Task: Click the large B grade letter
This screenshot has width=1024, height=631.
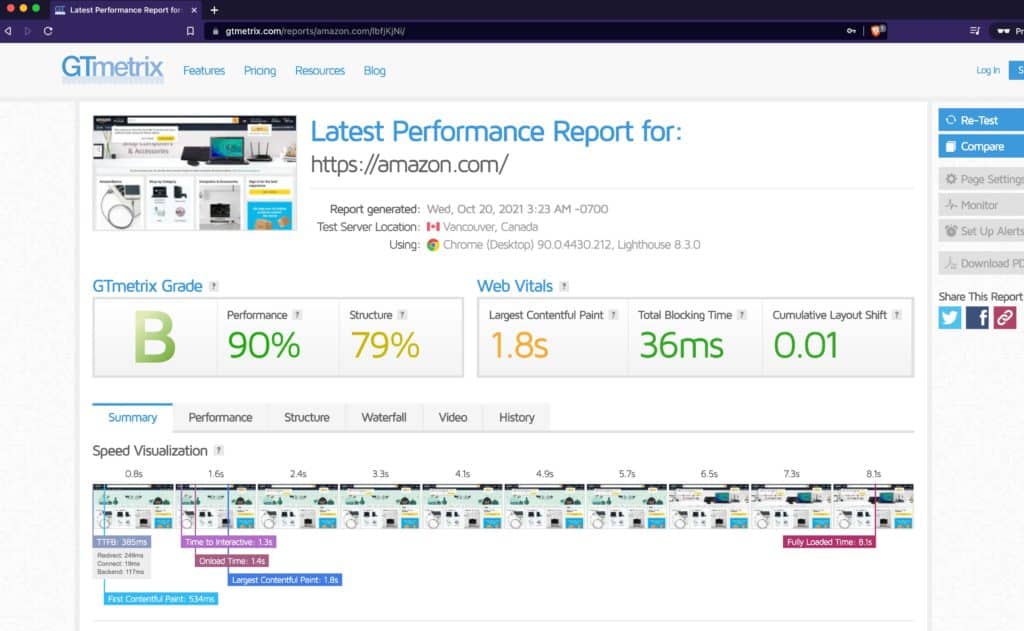Action: pyautogui.click(x=155, y=337)
